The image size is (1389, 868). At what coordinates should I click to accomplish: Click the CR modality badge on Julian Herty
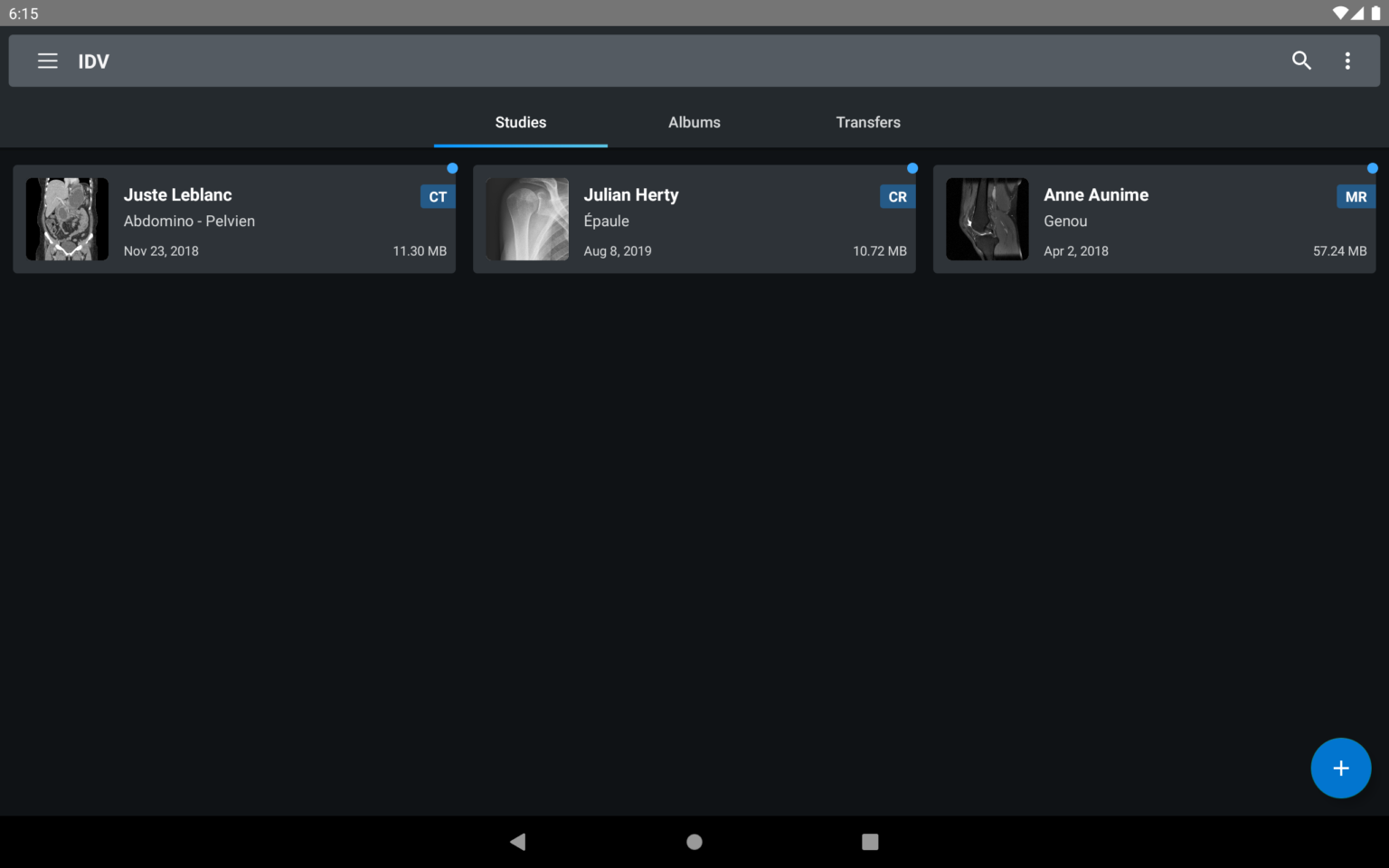tap(897, 196)
